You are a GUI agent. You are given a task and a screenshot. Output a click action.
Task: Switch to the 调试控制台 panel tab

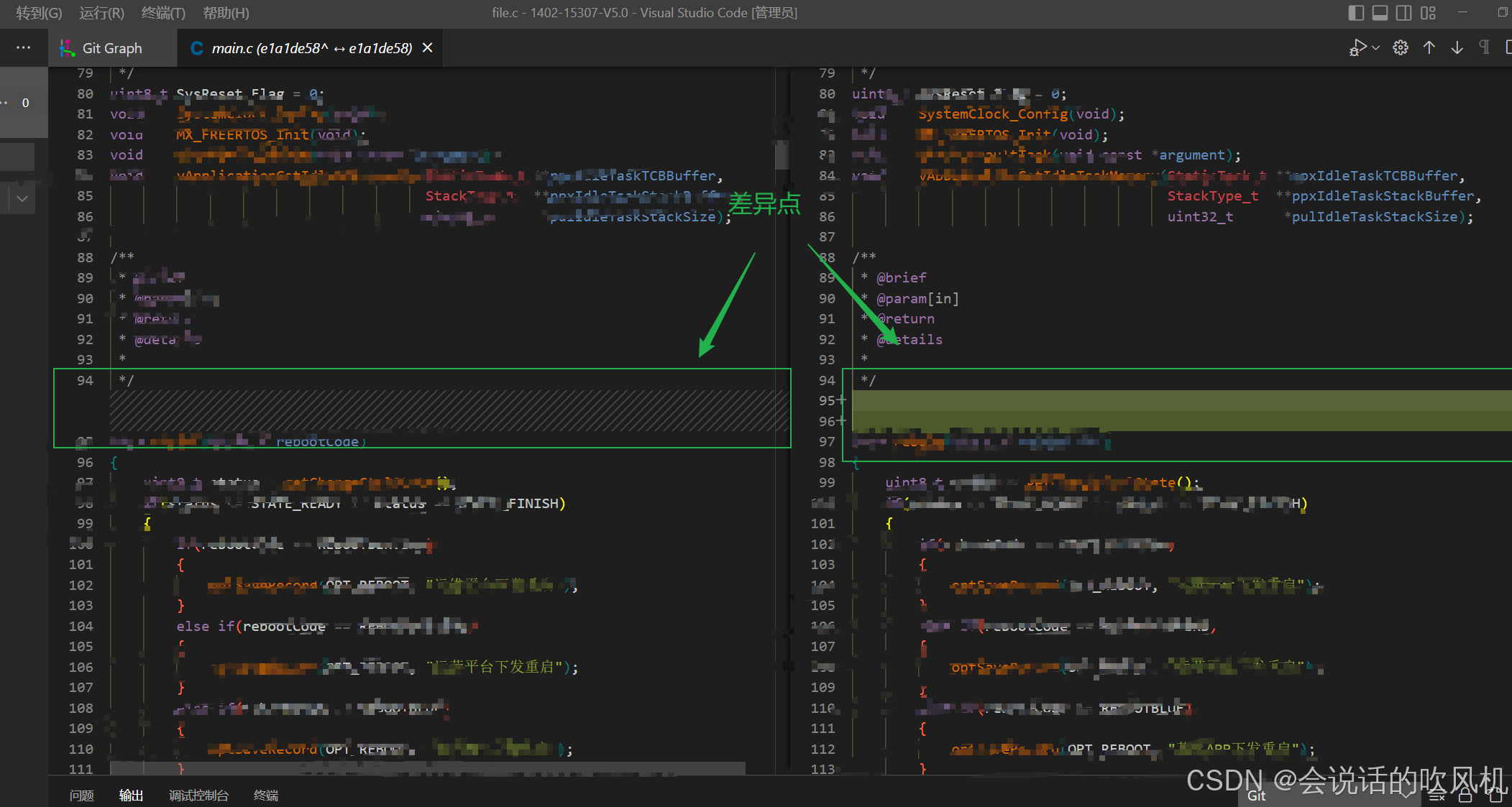(x=198, y=796)
